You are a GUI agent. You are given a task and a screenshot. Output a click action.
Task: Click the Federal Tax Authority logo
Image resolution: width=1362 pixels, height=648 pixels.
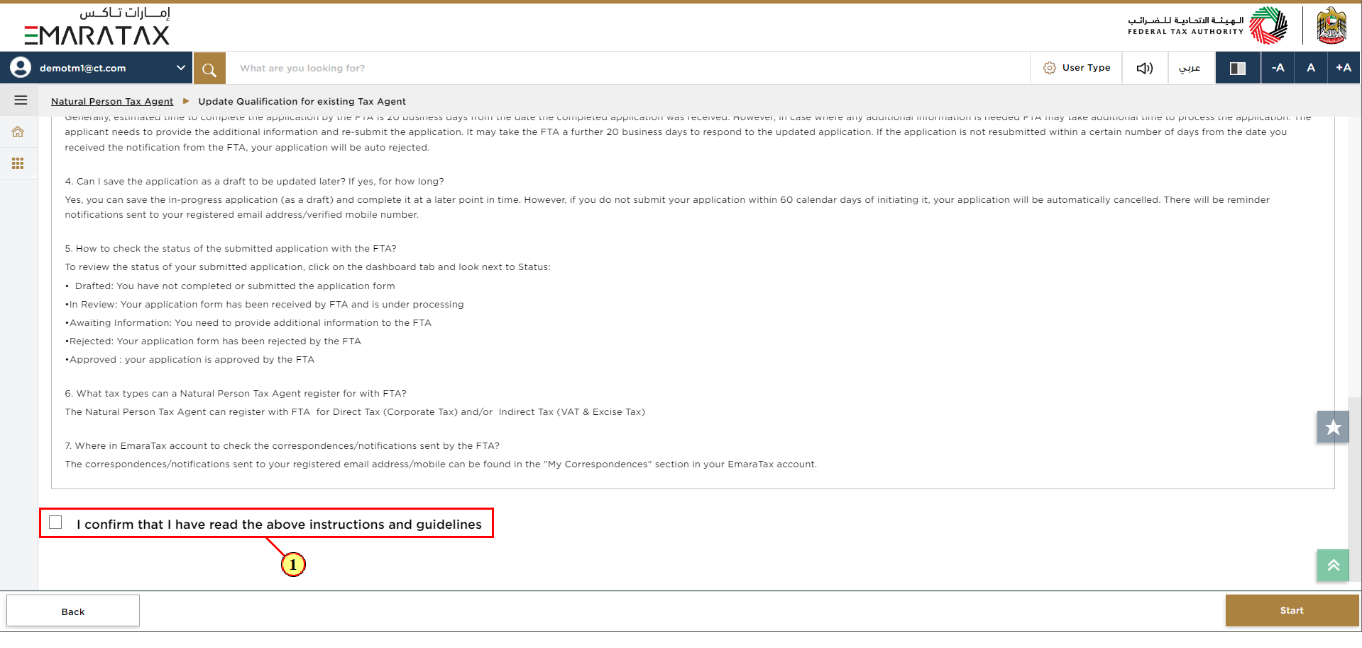click(1207, 26)
